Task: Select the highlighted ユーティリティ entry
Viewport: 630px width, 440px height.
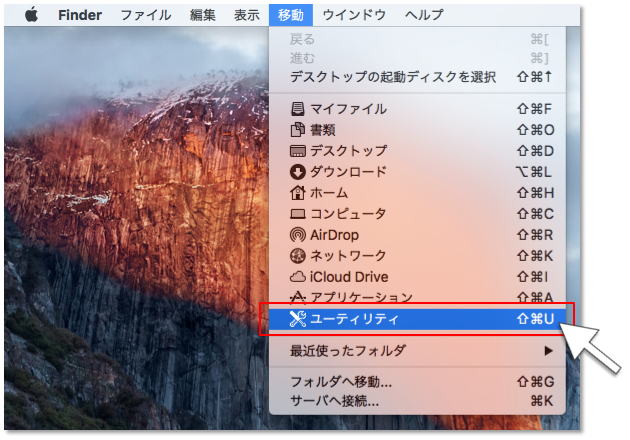Action: pos(417,319)
